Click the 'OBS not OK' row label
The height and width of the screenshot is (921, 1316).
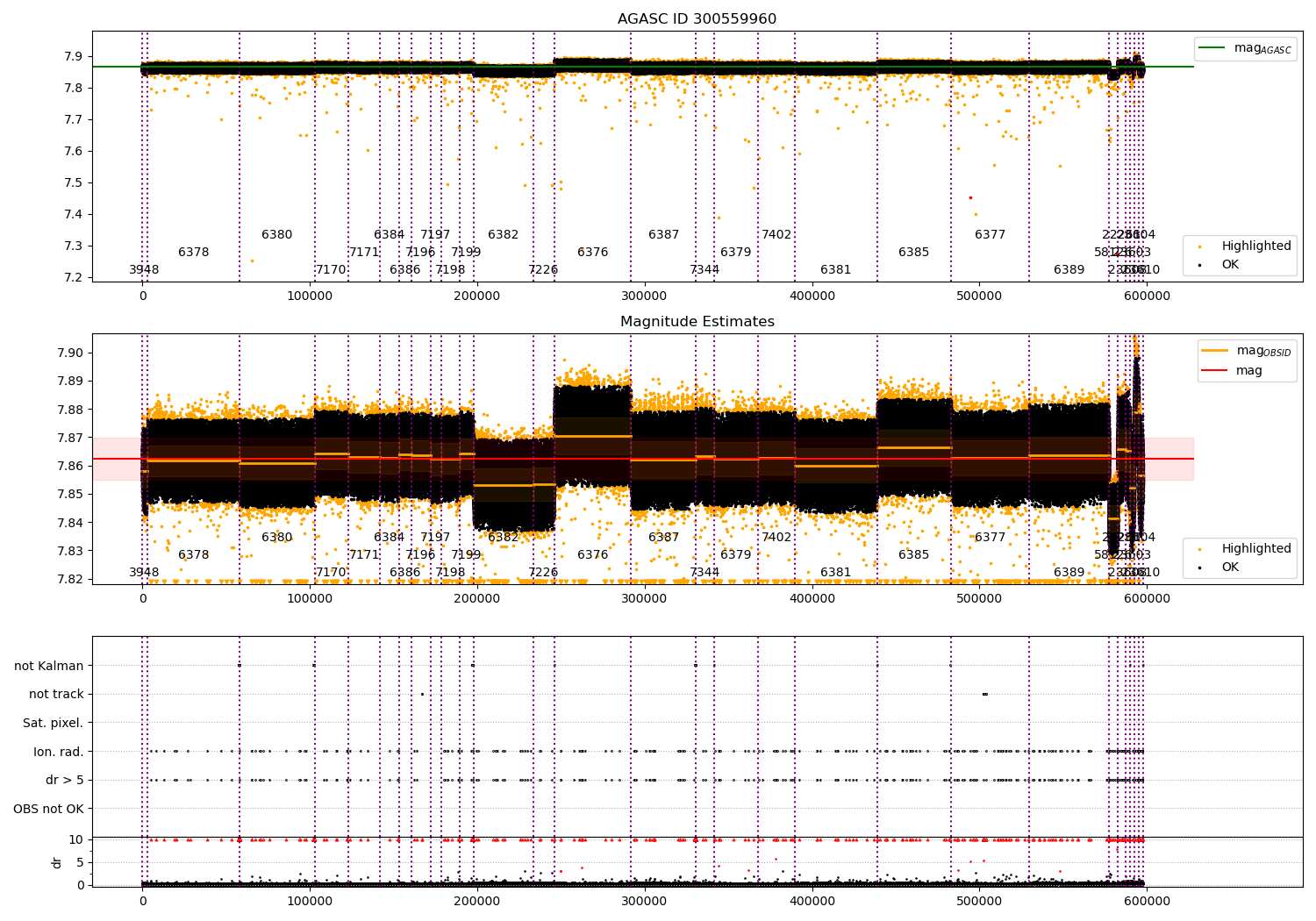point(49,809)
